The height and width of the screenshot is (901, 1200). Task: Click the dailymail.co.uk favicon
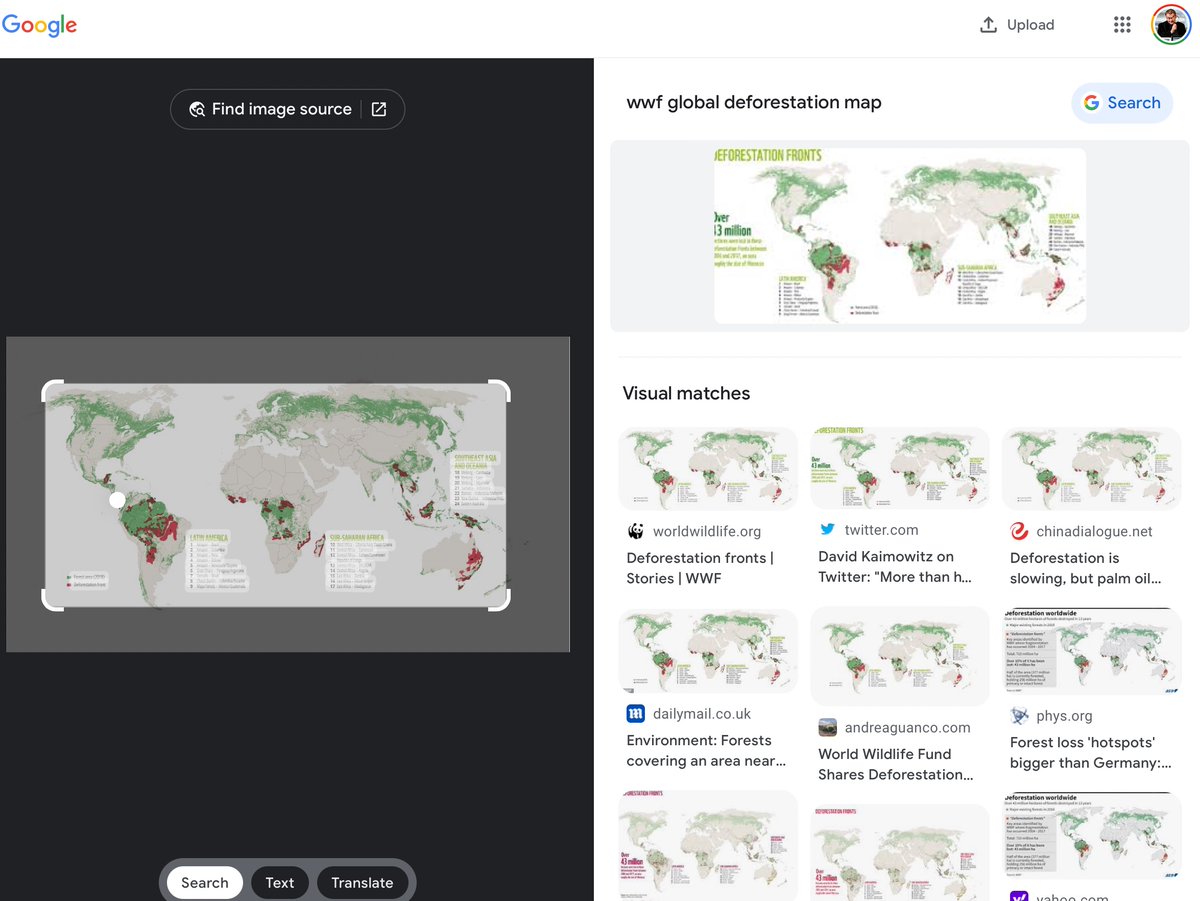(635, 714)
